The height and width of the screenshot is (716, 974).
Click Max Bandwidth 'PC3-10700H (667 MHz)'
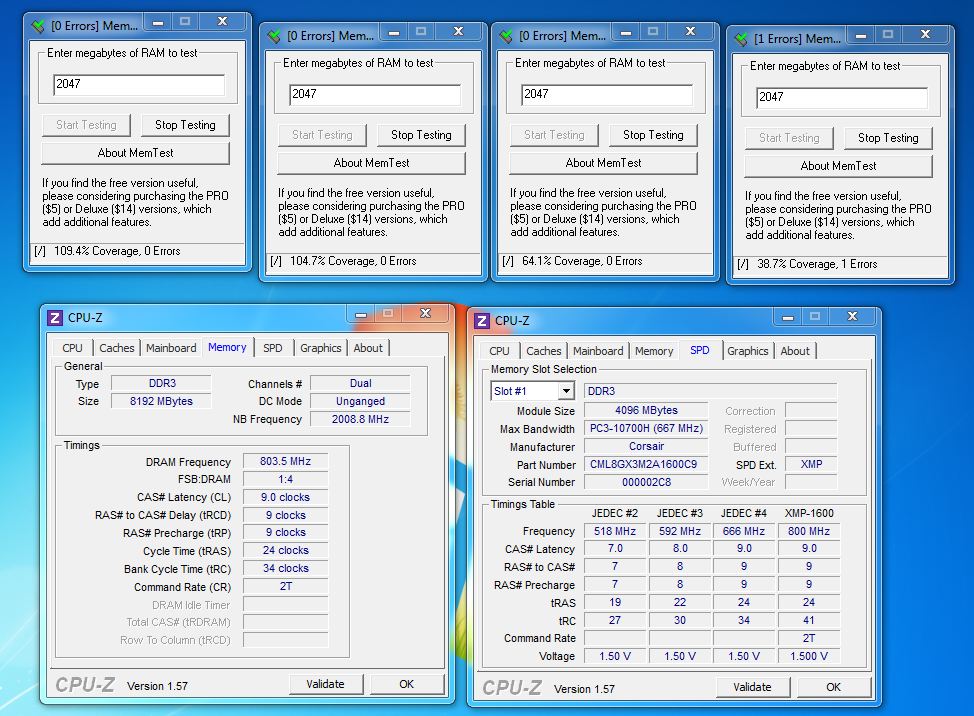646,428
